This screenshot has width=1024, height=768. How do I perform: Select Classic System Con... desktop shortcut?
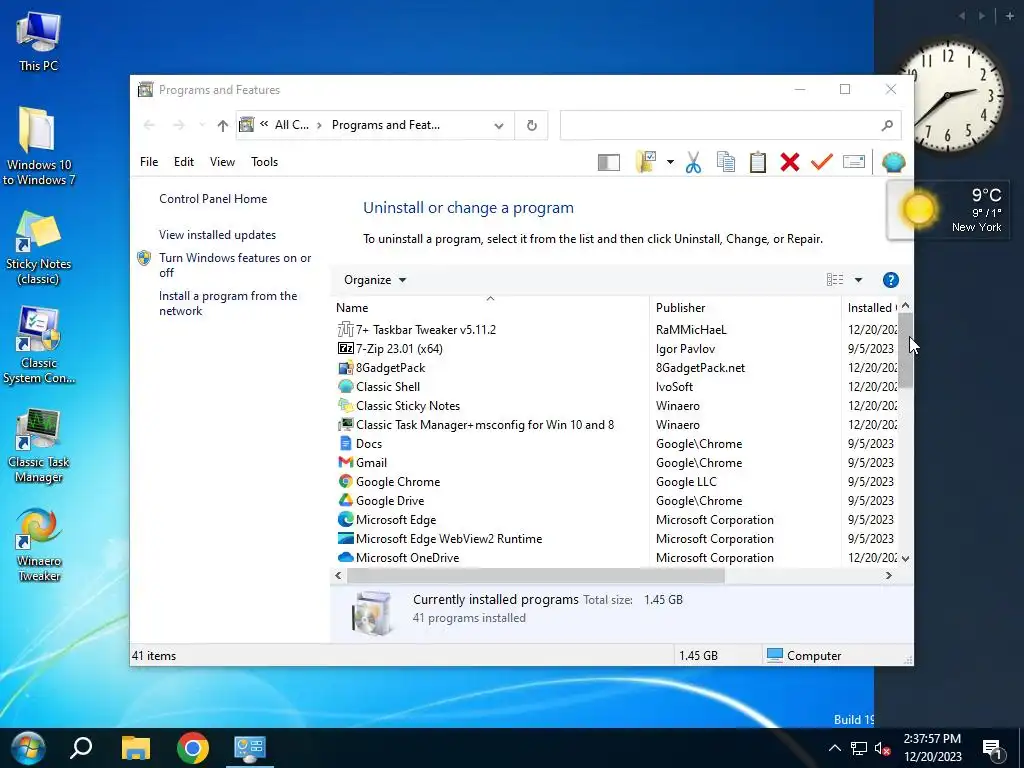coord(39,346)
